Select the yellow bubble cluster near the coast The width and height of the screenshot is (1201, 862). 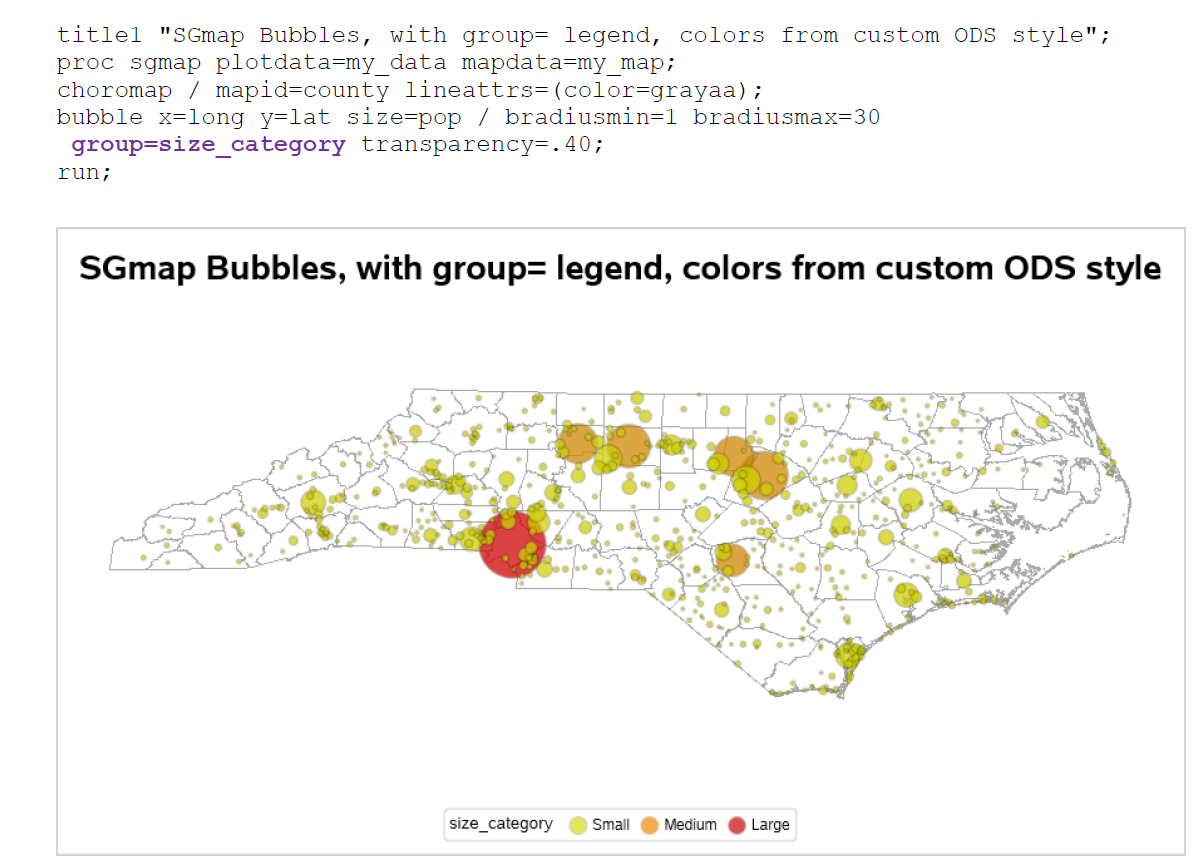click(x=845, y=652)
